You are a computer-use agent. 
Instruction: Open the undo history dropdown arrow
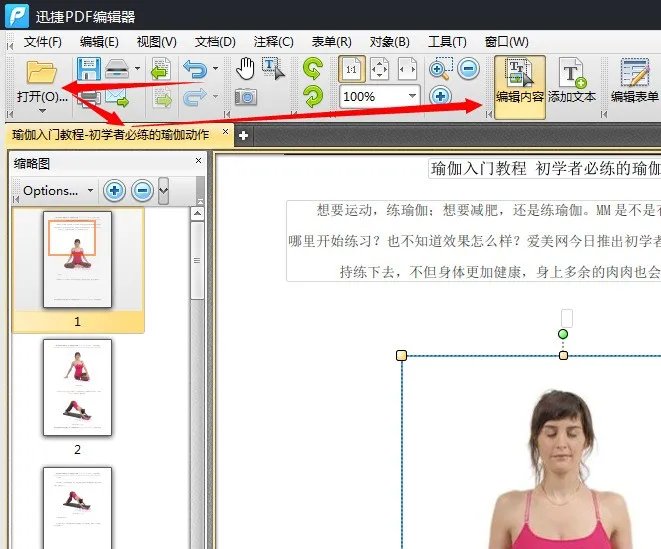click(x=215, y=68)
